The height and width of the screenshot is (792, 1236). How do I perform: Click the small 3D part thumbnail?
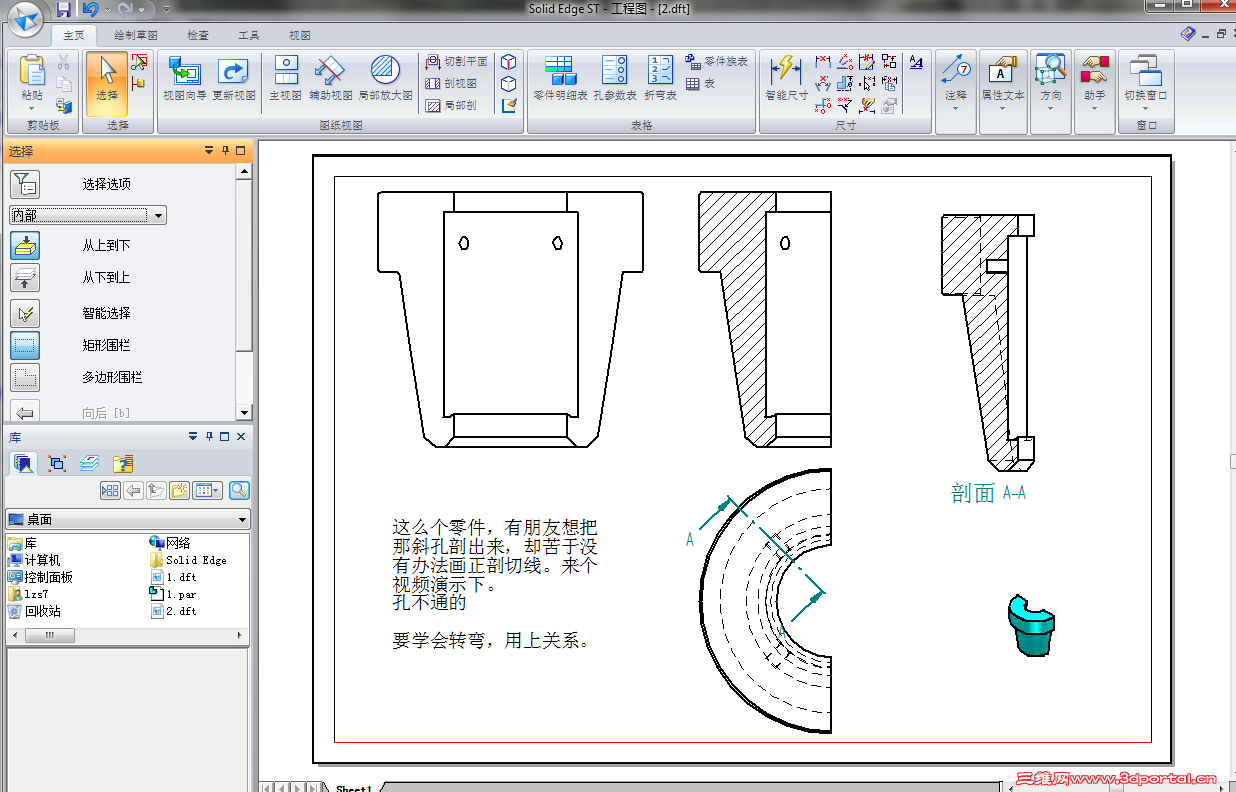click(x=1030, y=625)
